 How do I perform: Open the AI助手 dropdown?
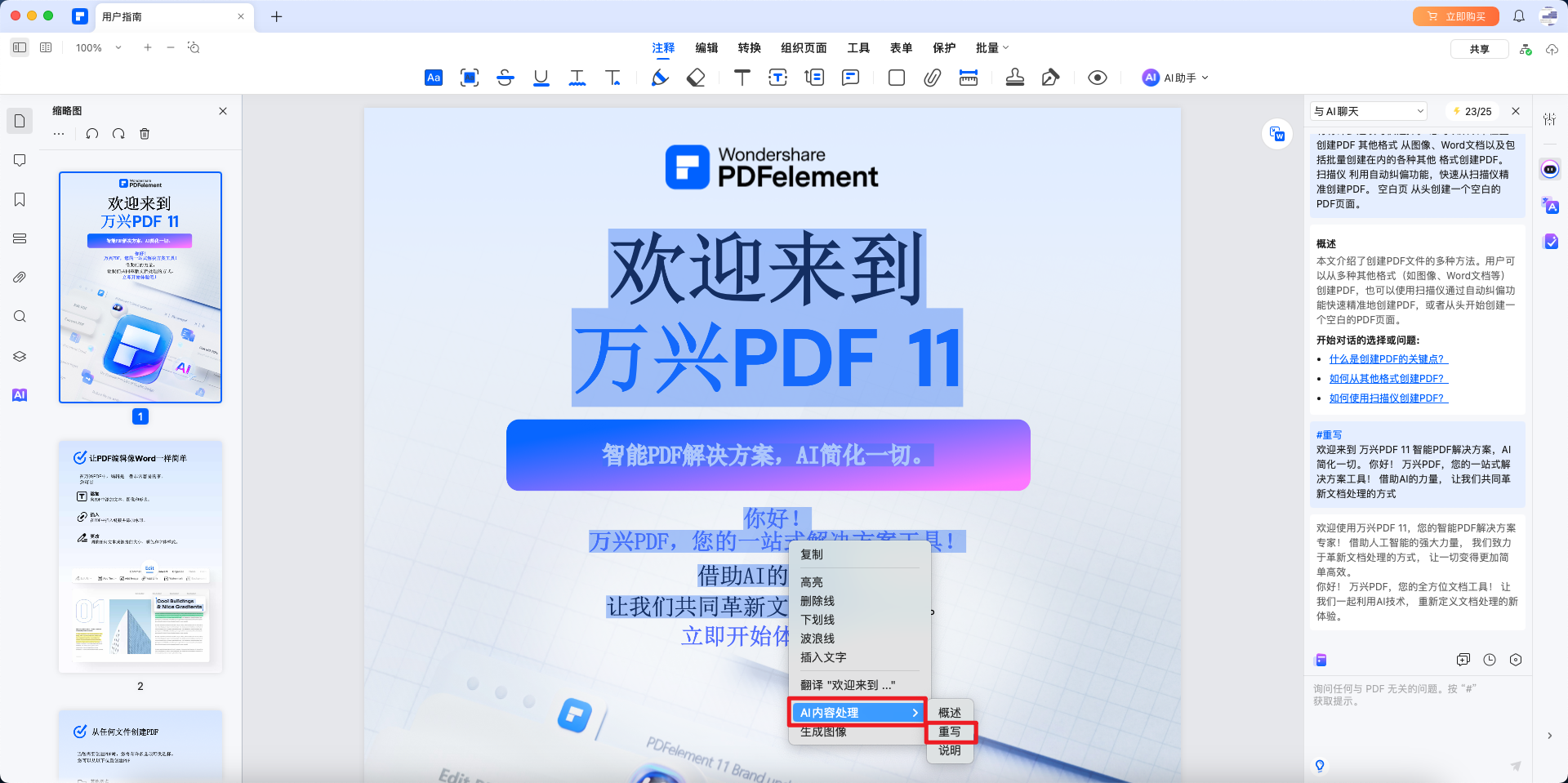(x=1176, y=78)
